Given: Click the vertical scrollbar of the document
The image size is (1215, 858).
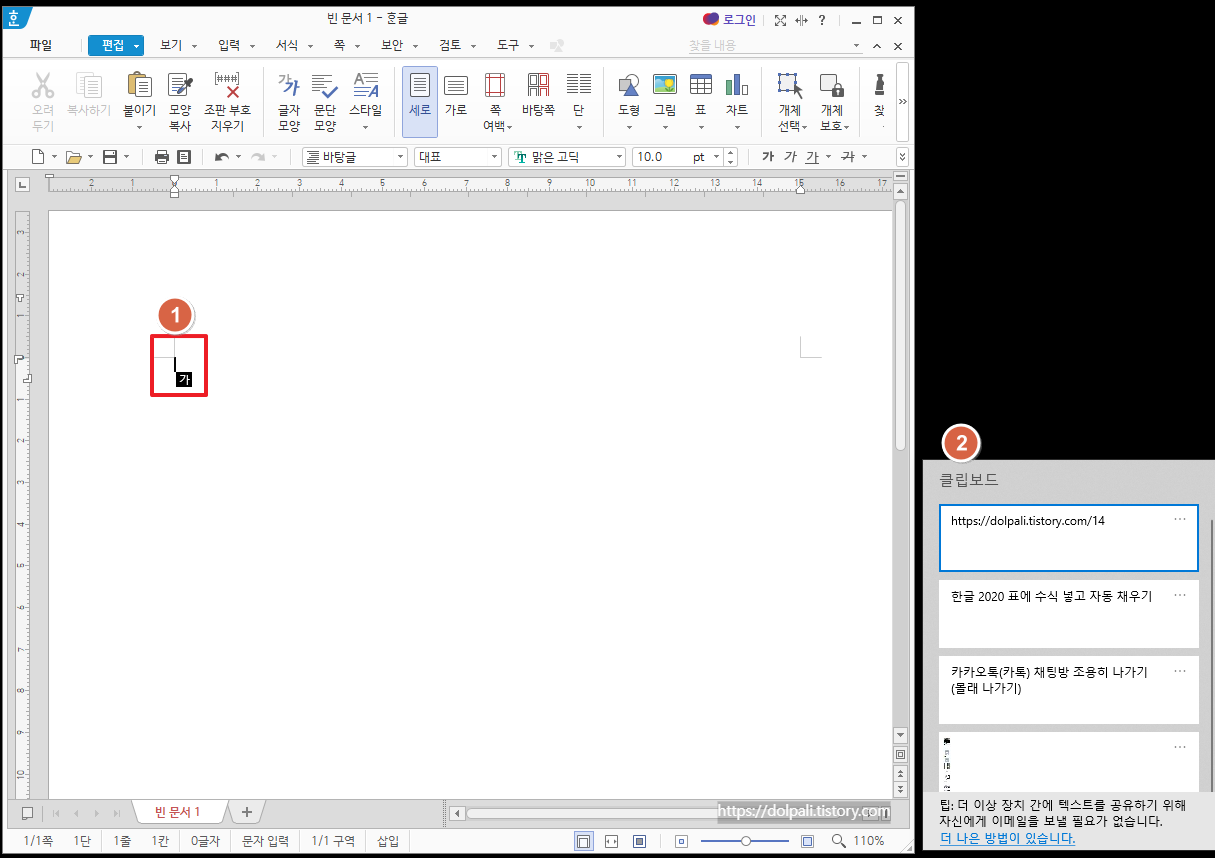Looking at the screenshot, I should (x=900, y=325).
